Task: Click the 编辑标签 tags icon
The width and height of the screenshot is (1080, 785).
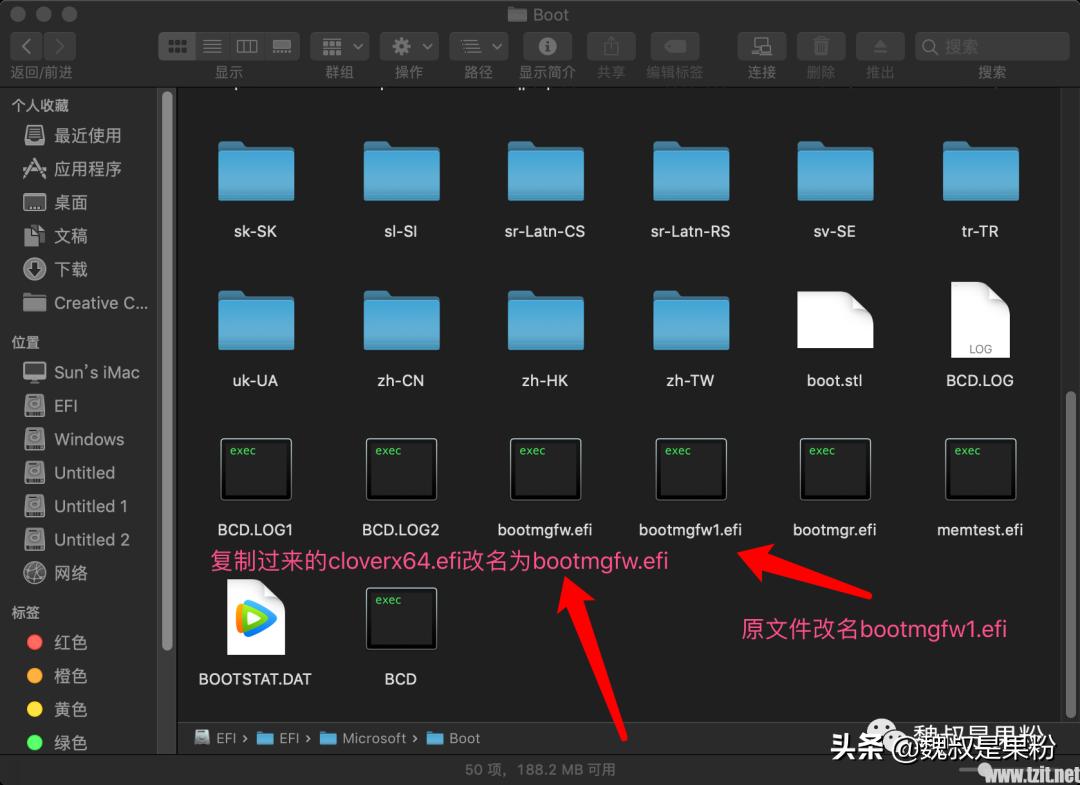Action: pyautogui.click(x=674, y=46)
